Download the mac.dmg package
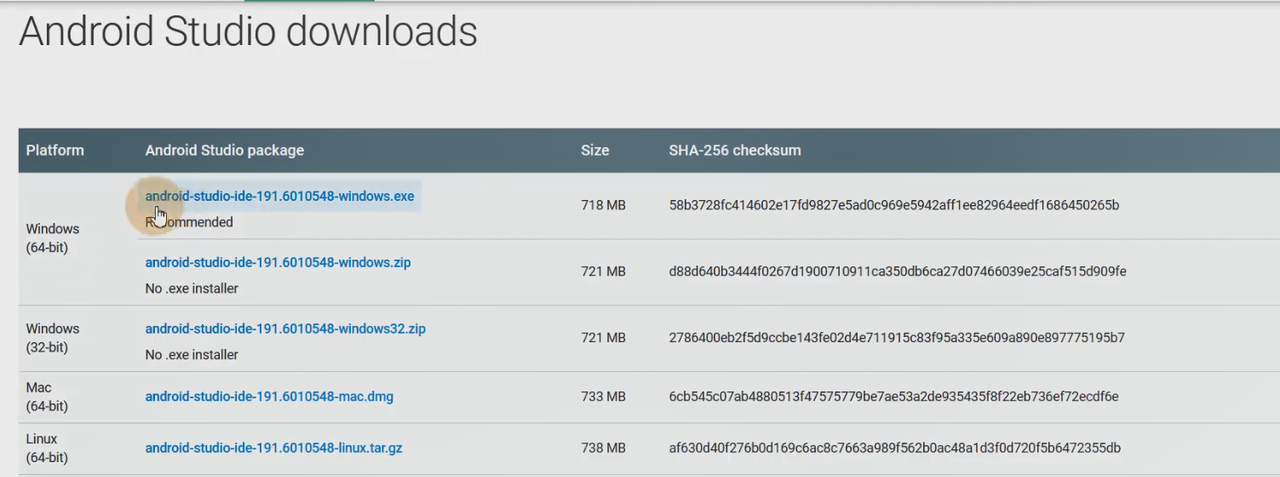The image size is (1280, 477). [269, 396]
